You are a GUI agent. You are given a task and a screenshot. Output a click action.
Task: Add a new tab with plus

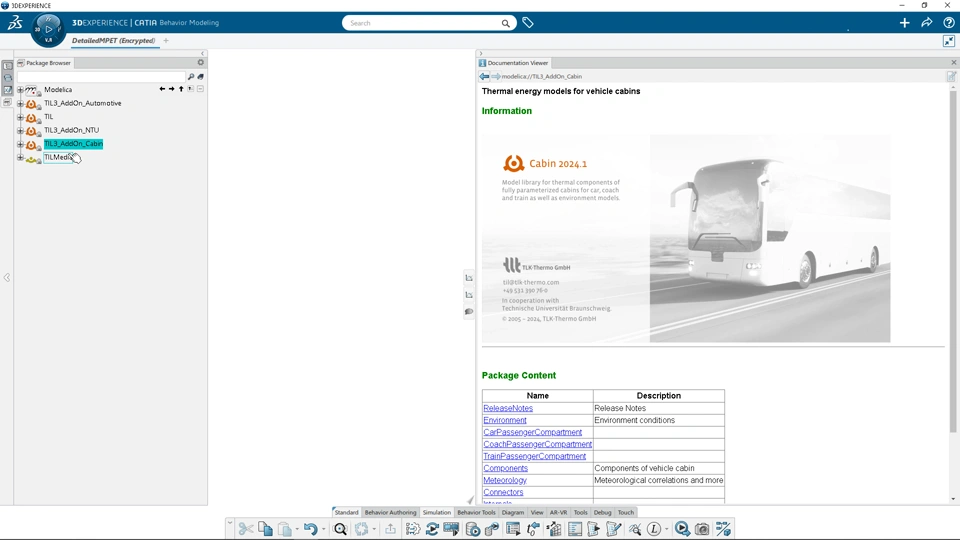tap(166, 40)
